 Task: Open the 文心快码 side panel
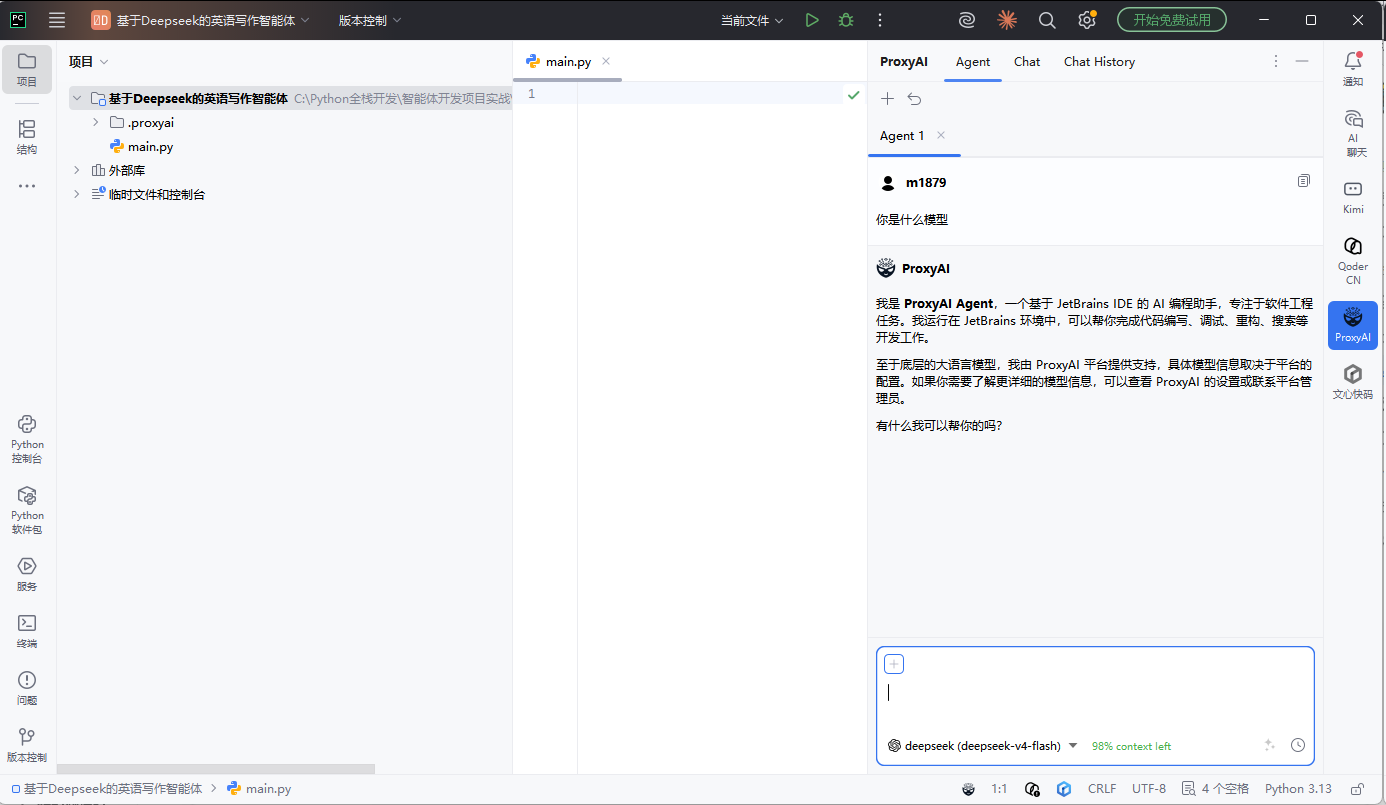click(1353, 381)
